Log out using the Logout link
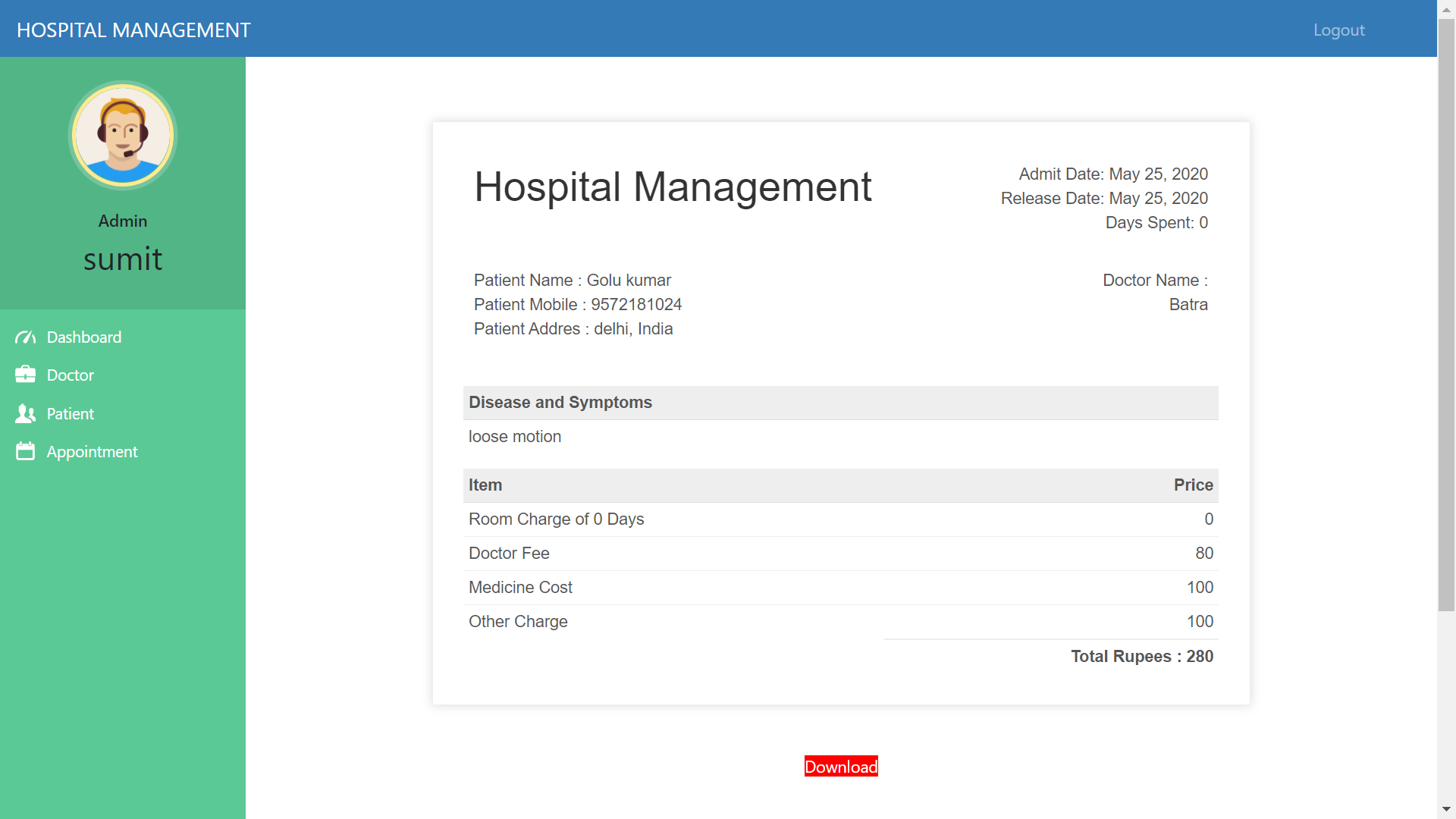This screenshot has height=819, width=1456. tap(1338, 30)
